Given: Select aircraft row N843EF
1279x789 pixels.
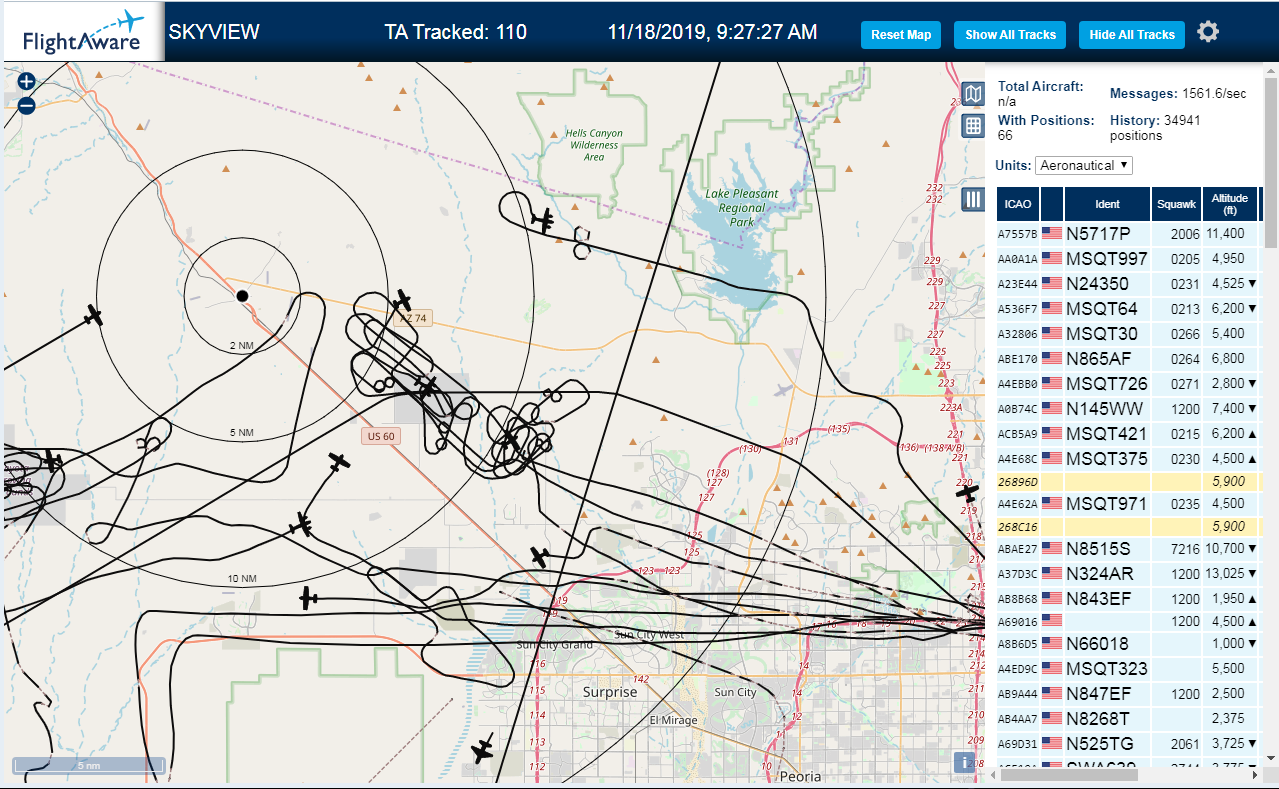Looking at the screenshot, I should pos(1129,599).
